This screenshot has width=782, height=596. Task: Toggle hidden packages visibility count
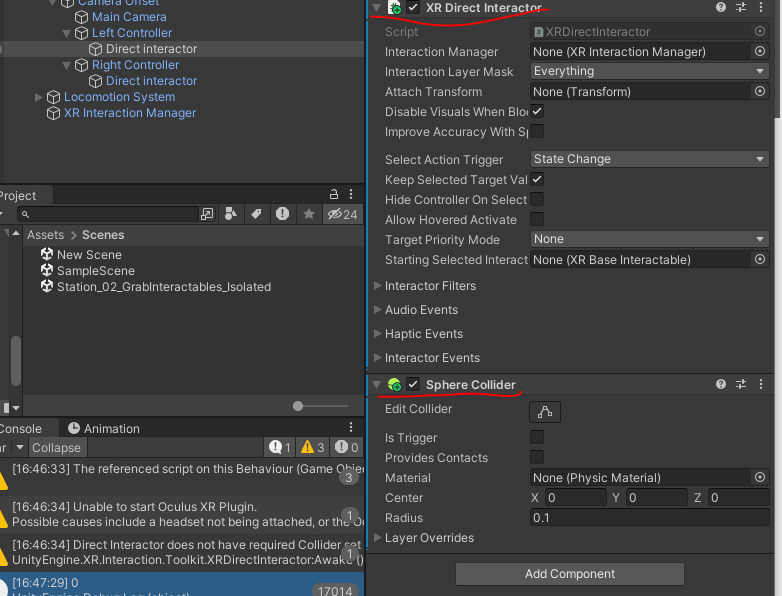pos(343,214)
